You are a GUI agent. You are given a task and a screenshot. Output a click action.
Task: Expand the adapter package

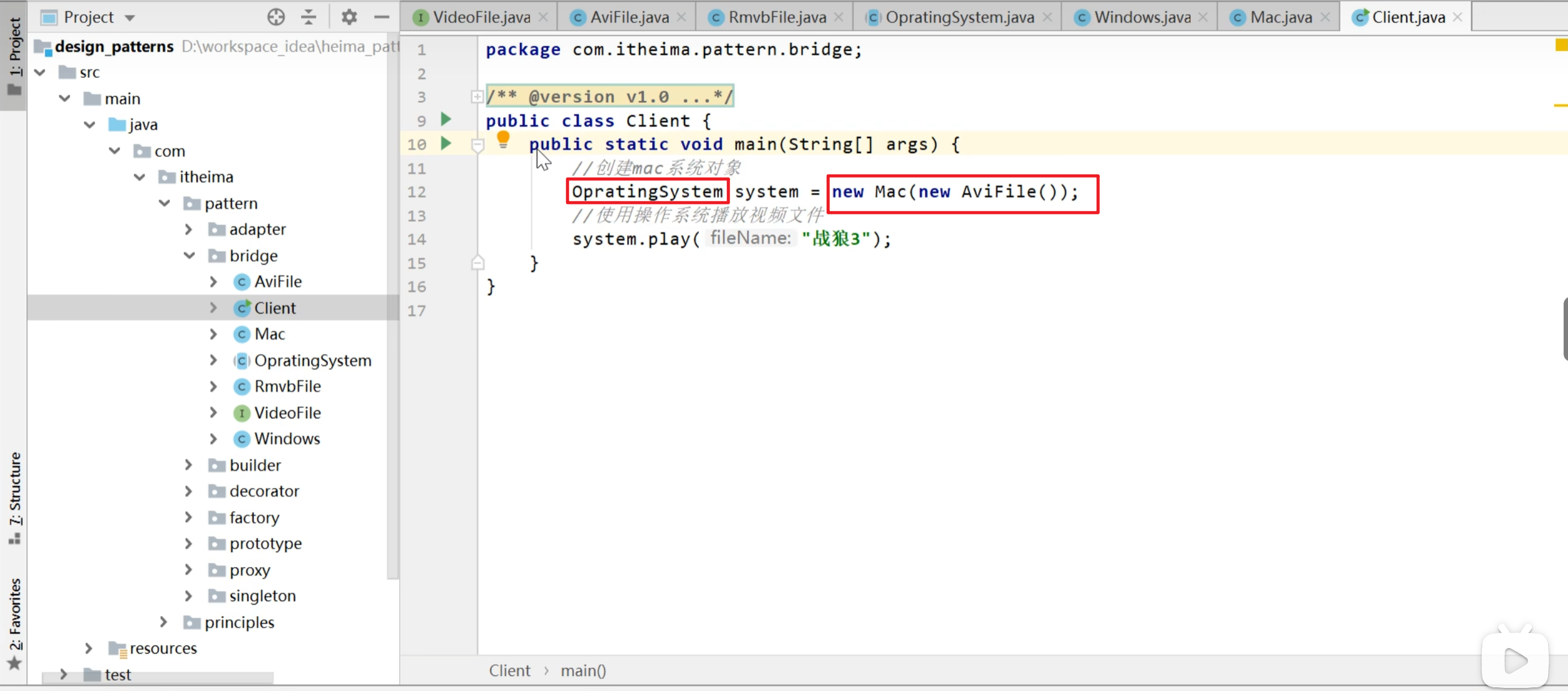(x=188, y=229)
